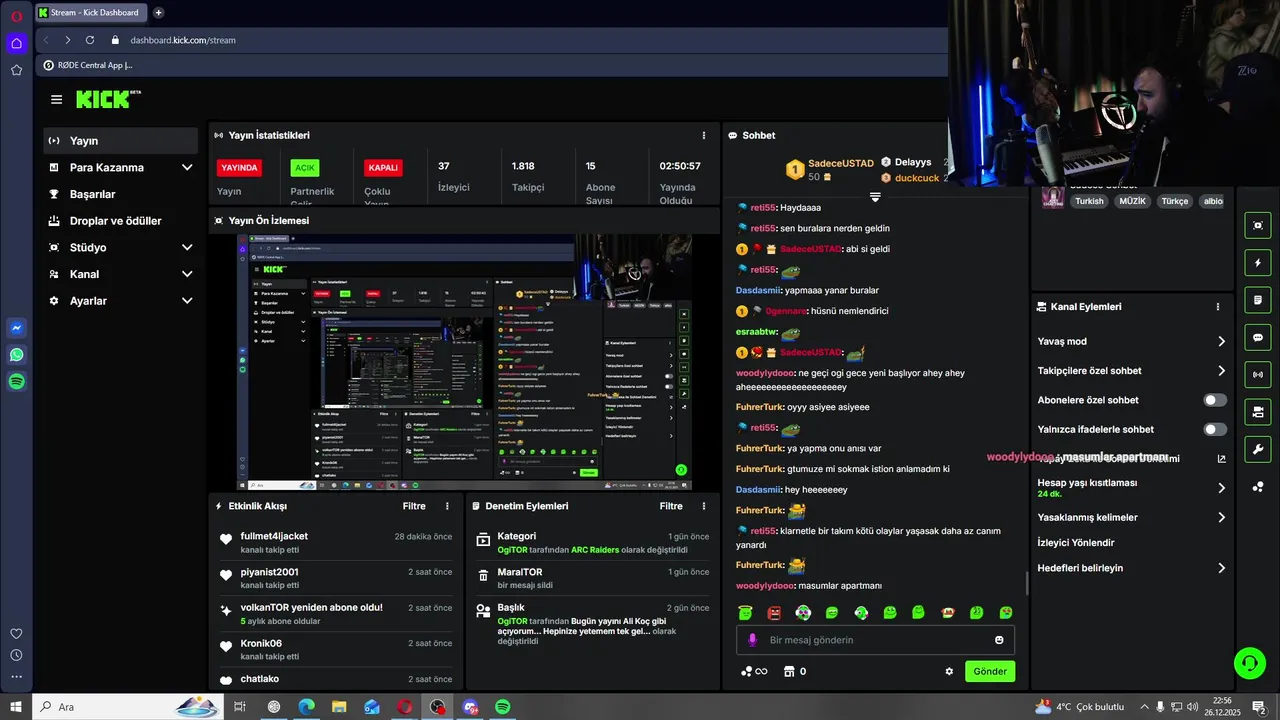Screen dimensions: 1280x720
Task: Click the green Gönder button
Action: pyautogui.click(x=990, y=671)
